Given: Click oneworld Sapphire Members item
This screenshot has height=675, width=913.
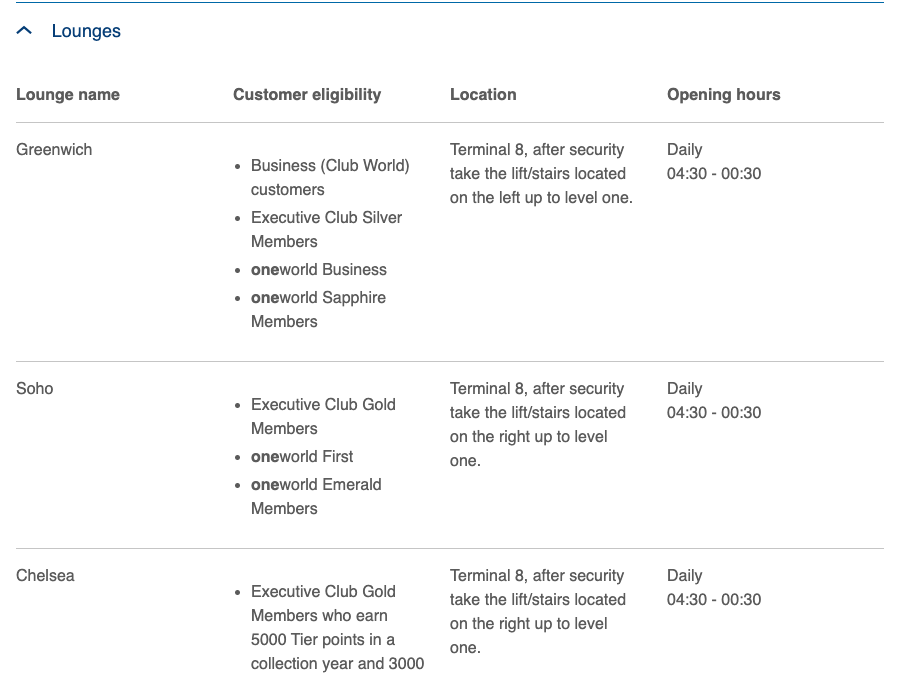Looking at the screenshot, I should 319,309.
